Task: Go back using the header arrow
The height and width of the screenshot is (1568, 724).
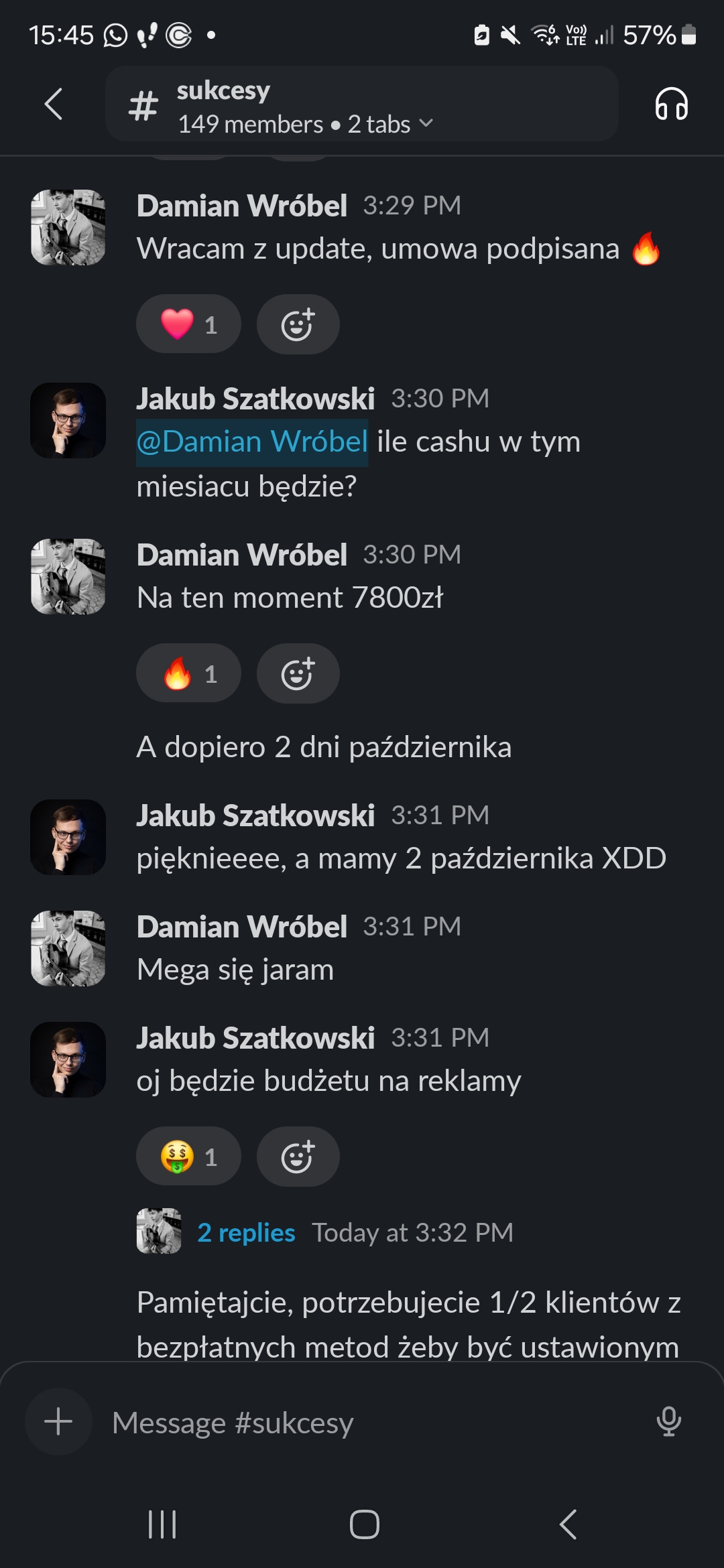Action: 54,104
